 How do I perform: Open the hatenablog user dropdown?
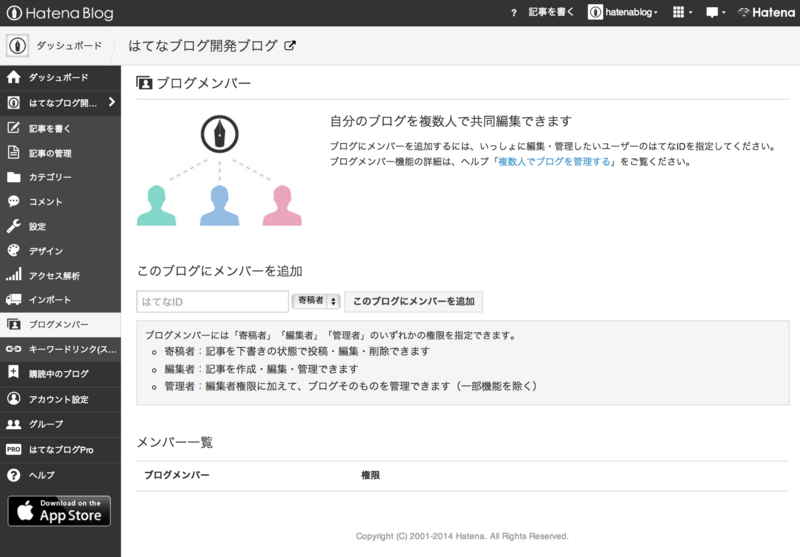point(622,12)
